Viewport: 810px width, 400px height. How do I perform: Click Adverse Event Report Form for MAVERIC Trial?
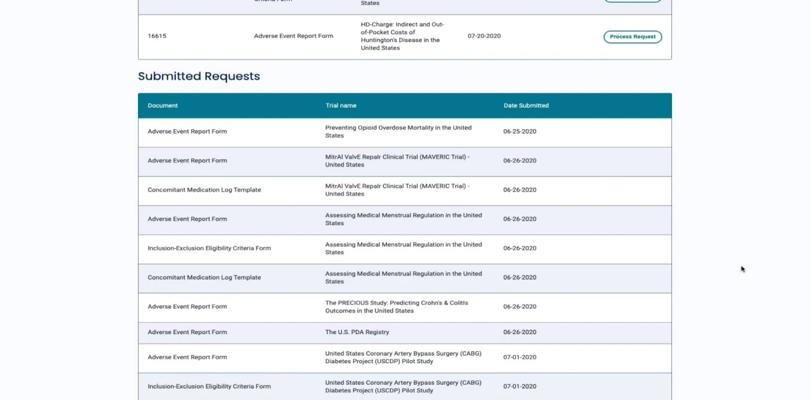point(187,161)
